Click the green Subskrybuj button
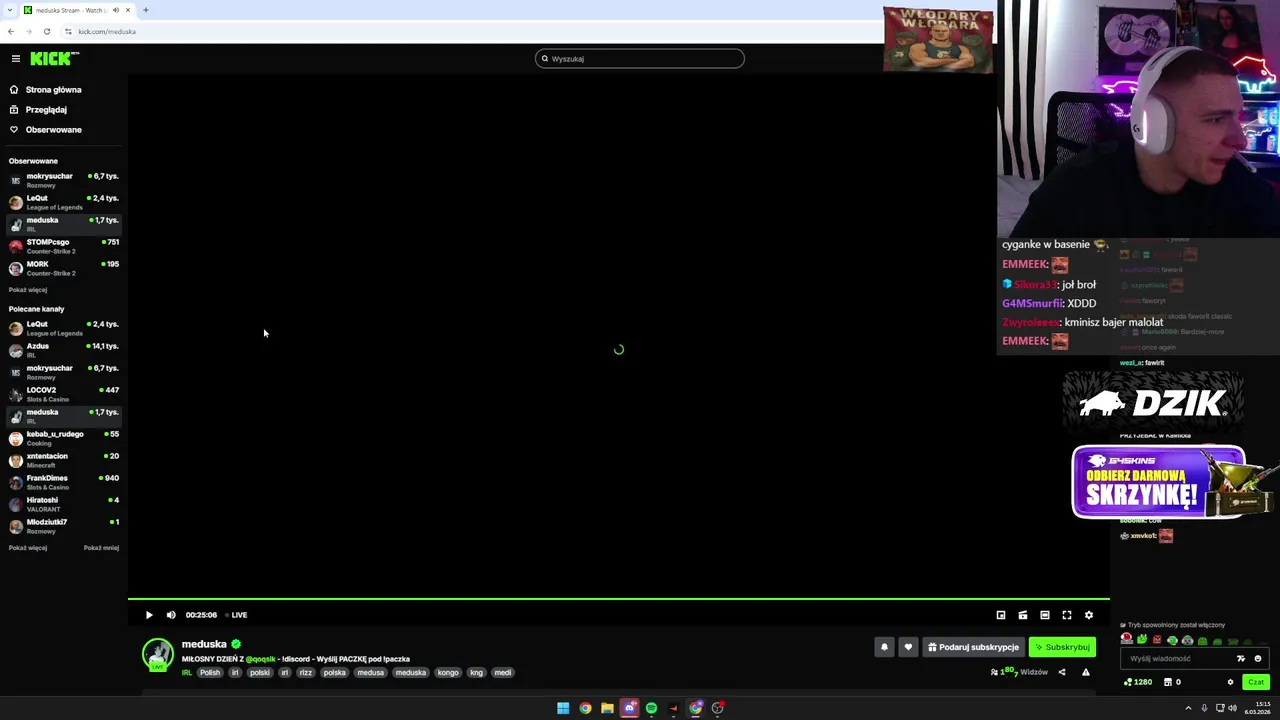The width and height of the screenshot is (1280, 720). pos(1062,647)
